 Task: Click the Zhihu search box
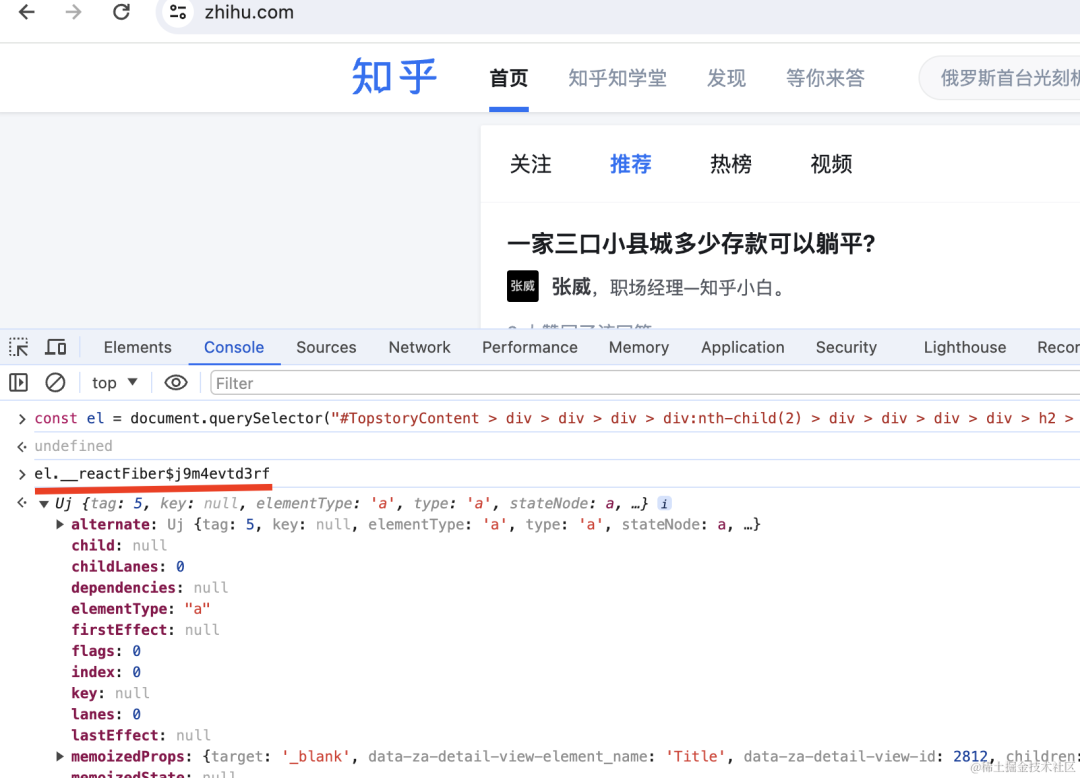tap(1000, 78)
